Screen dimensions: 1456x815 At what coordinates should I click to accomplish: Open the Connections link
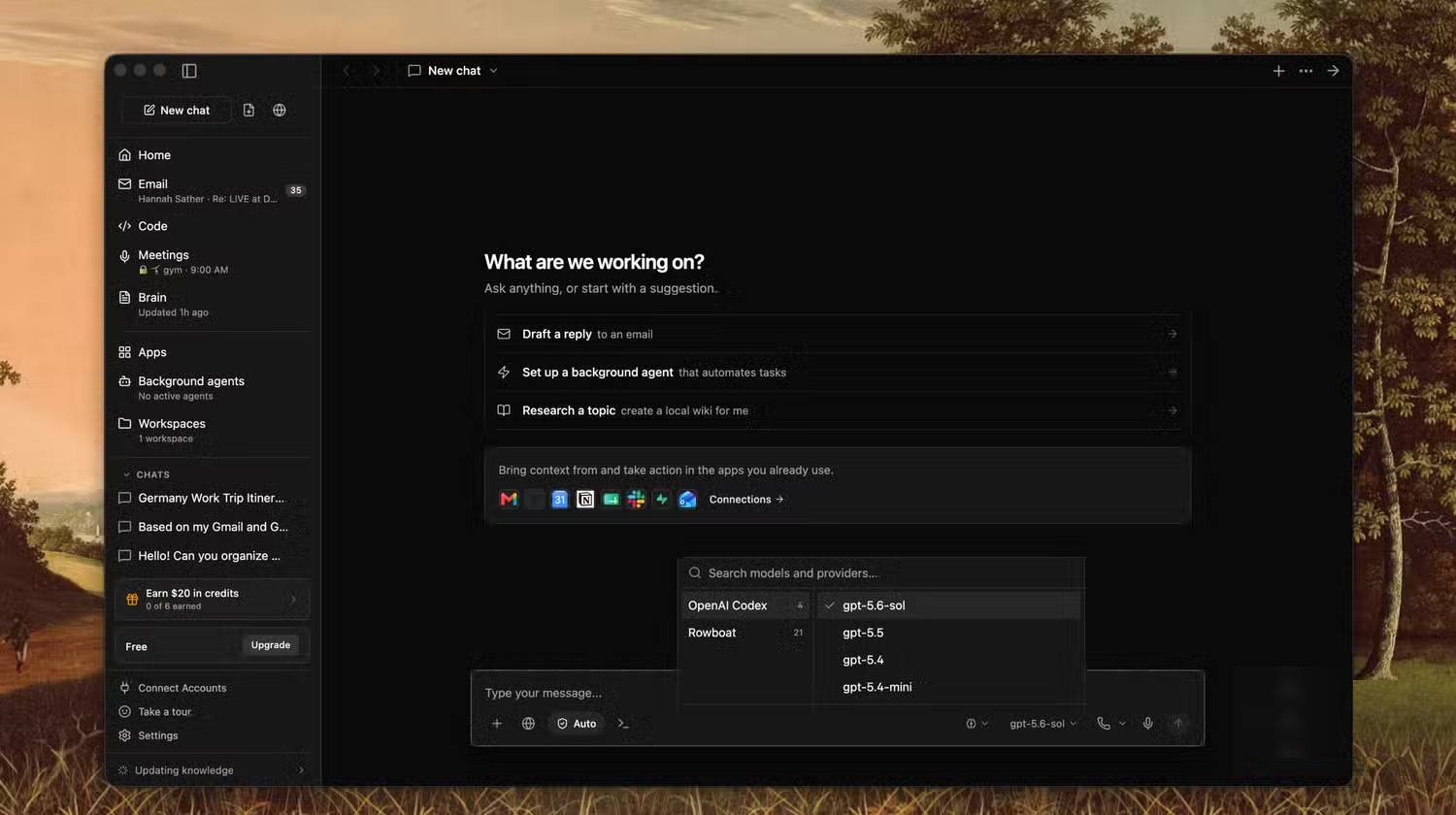click(x=745, y=500)
